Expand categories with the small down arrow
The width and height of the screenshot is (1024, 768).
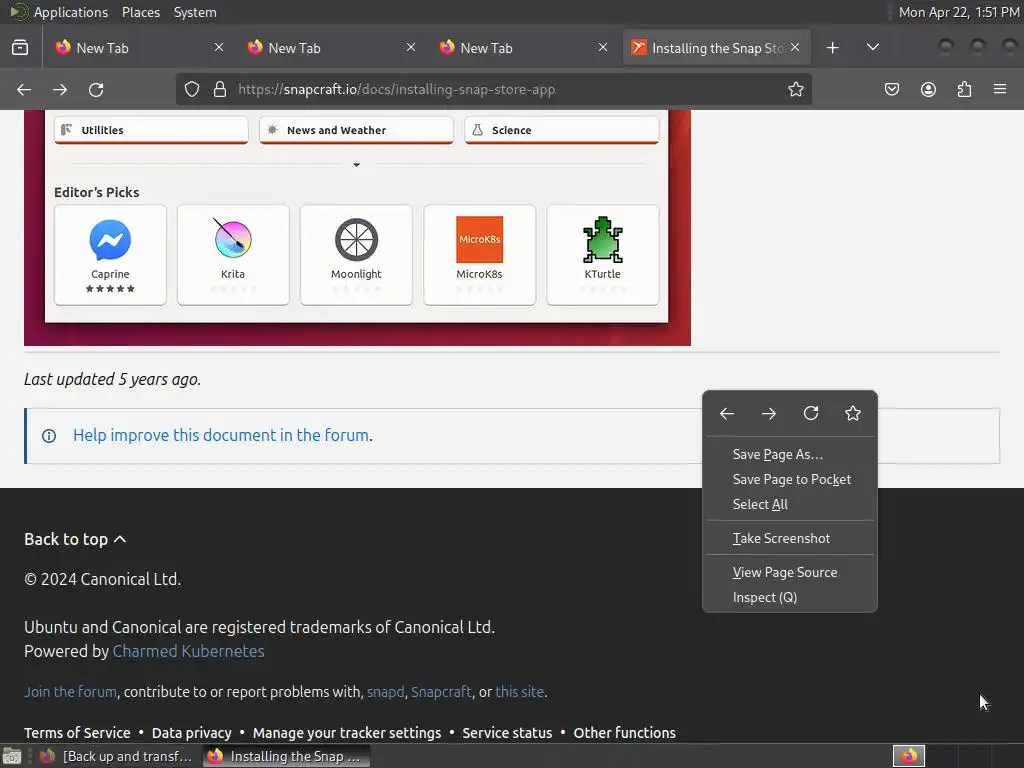(x=357, y=165)
